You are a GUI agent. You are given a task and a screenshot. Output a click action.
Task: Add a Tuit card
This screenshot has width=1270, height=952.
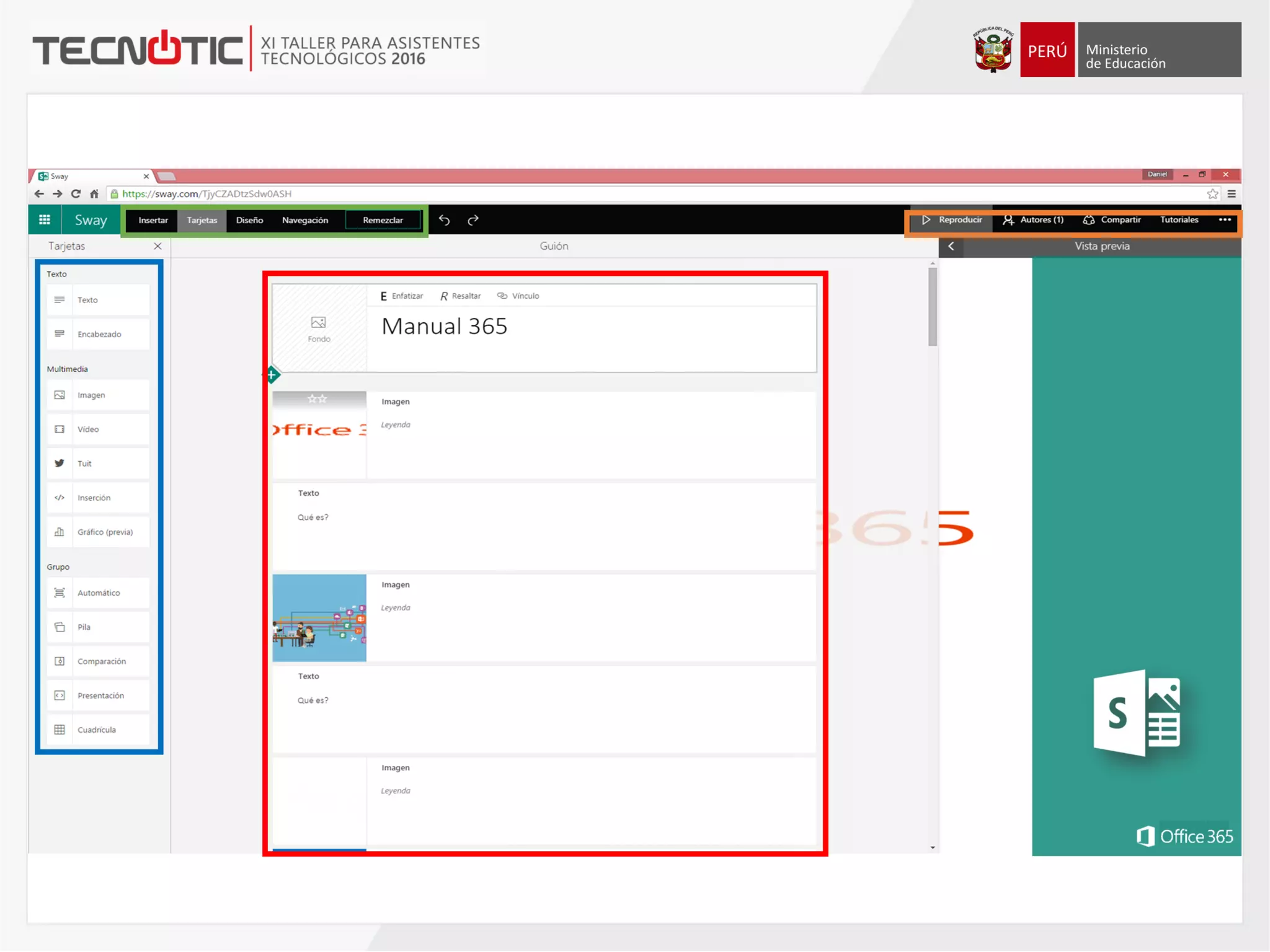click(98, 464)
